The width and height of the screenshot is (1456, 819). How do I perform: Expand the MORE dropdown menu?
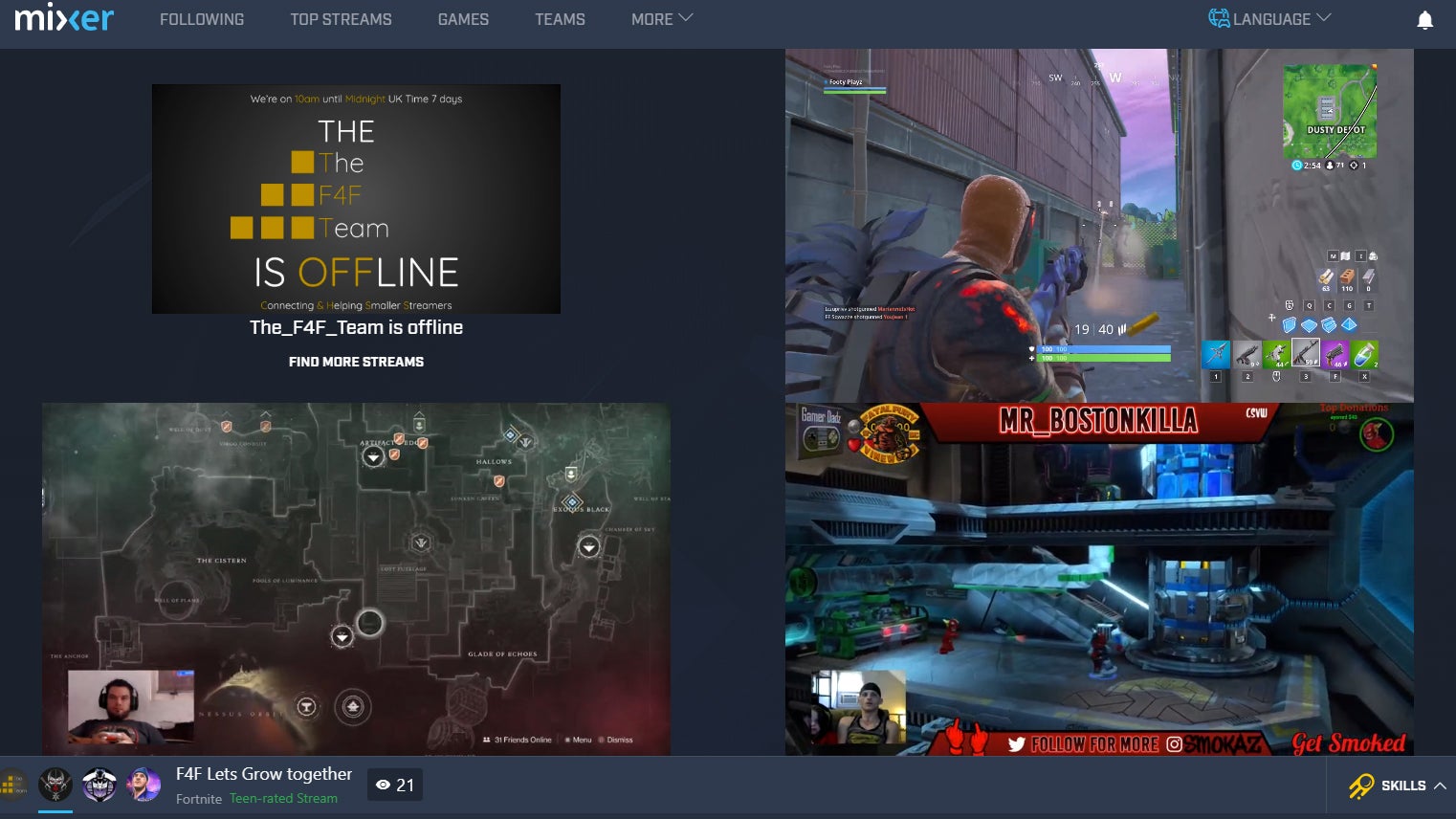(662, 19)
